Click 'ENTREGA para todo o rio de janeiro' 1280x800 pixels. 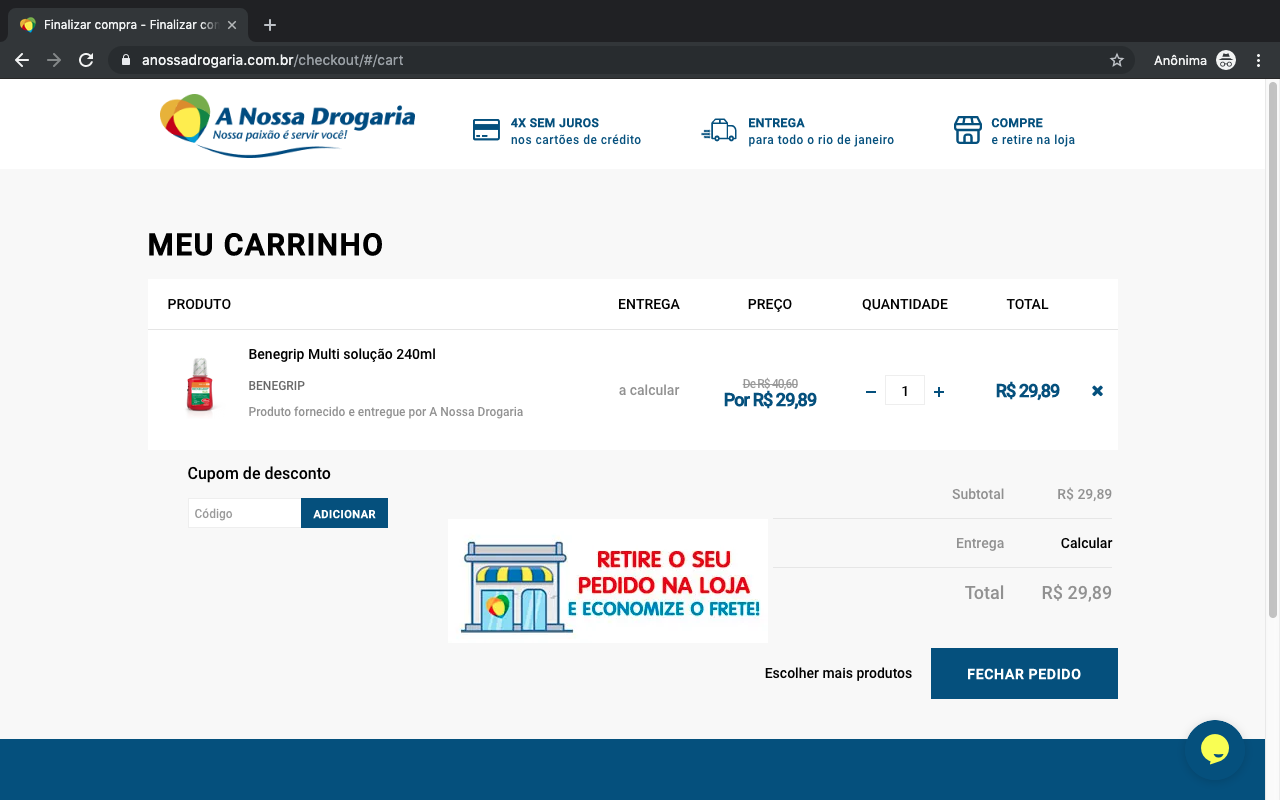pos(821,131)
